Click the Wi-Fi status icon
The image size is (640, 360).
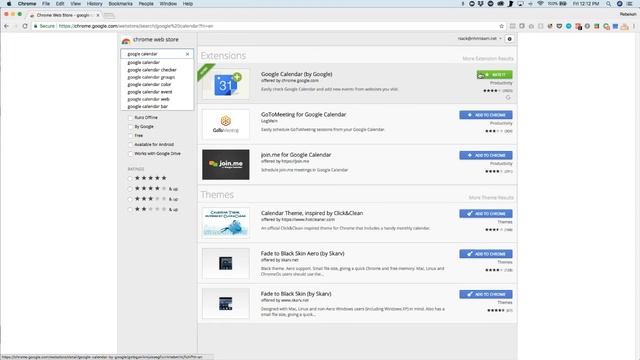pos(540,4)
